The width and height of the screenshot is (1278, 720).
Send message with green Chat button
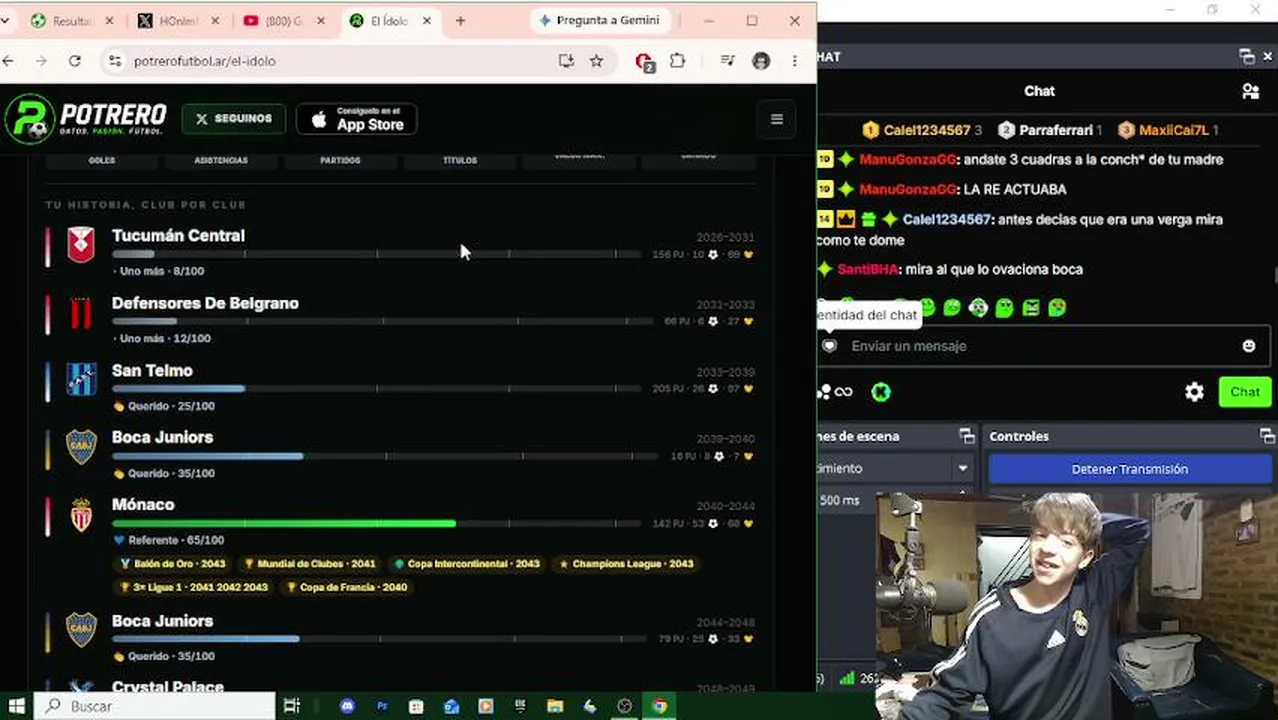[1245, 392]
